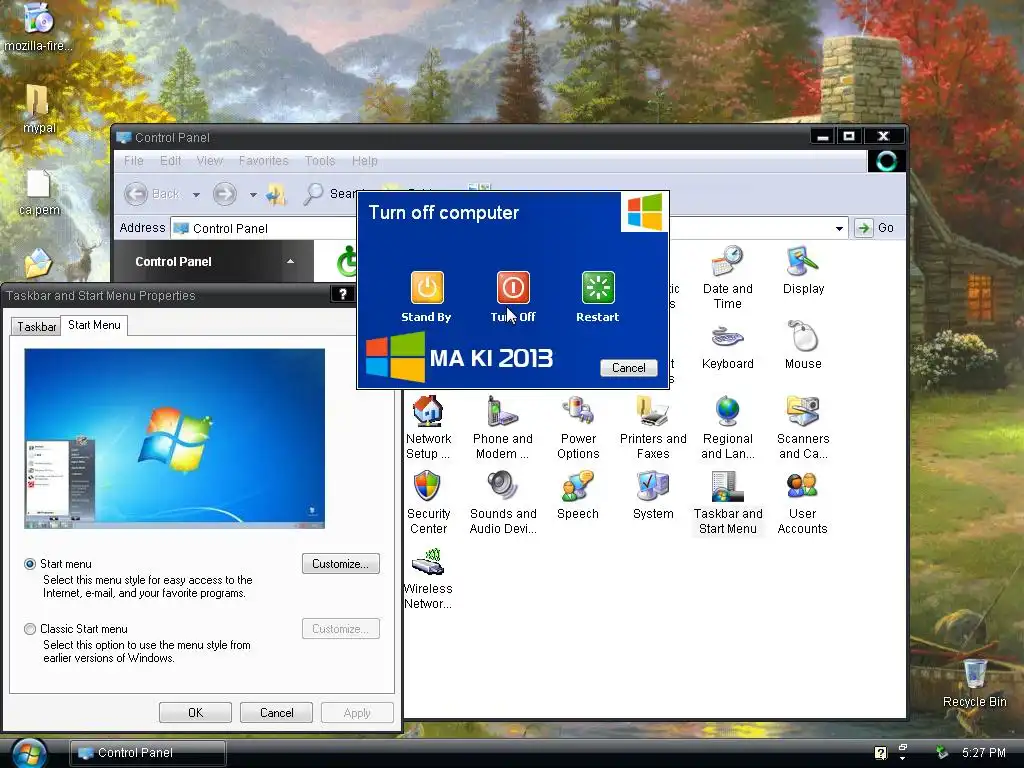Screen dimensions: 1024x768
Task: Open the Favorites menu
Action: coord(263,161)
